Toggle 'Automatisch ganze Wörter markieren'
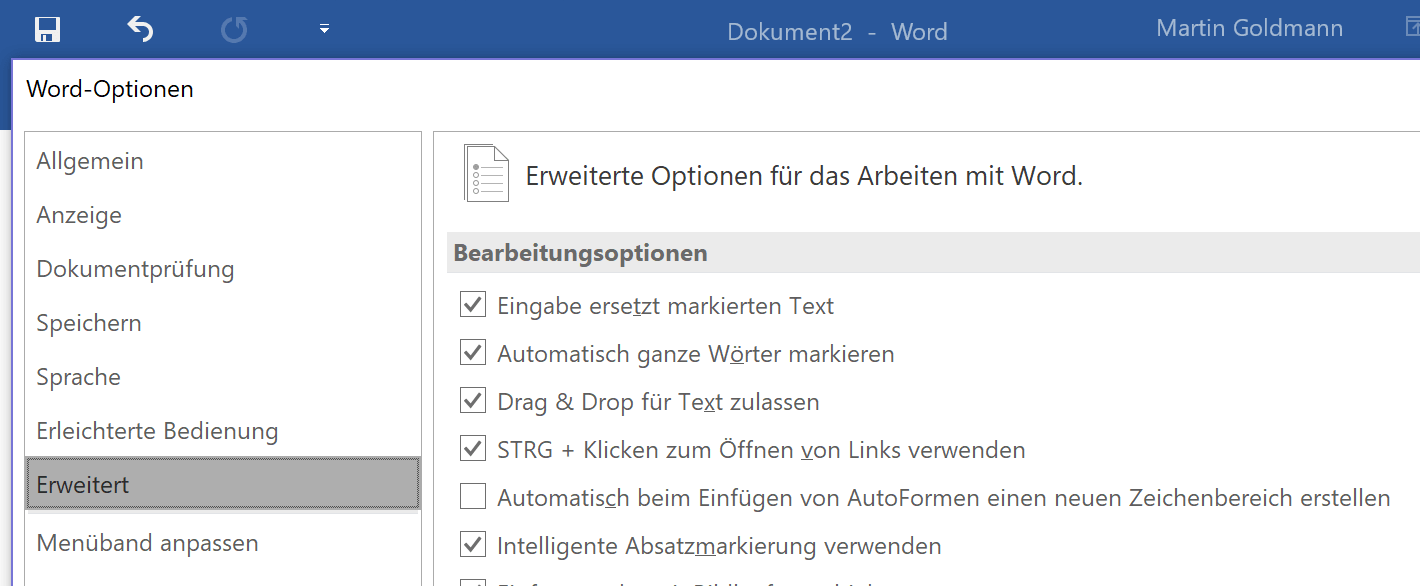This screenshot has height=586, width=1420. (x=472, y=352)
